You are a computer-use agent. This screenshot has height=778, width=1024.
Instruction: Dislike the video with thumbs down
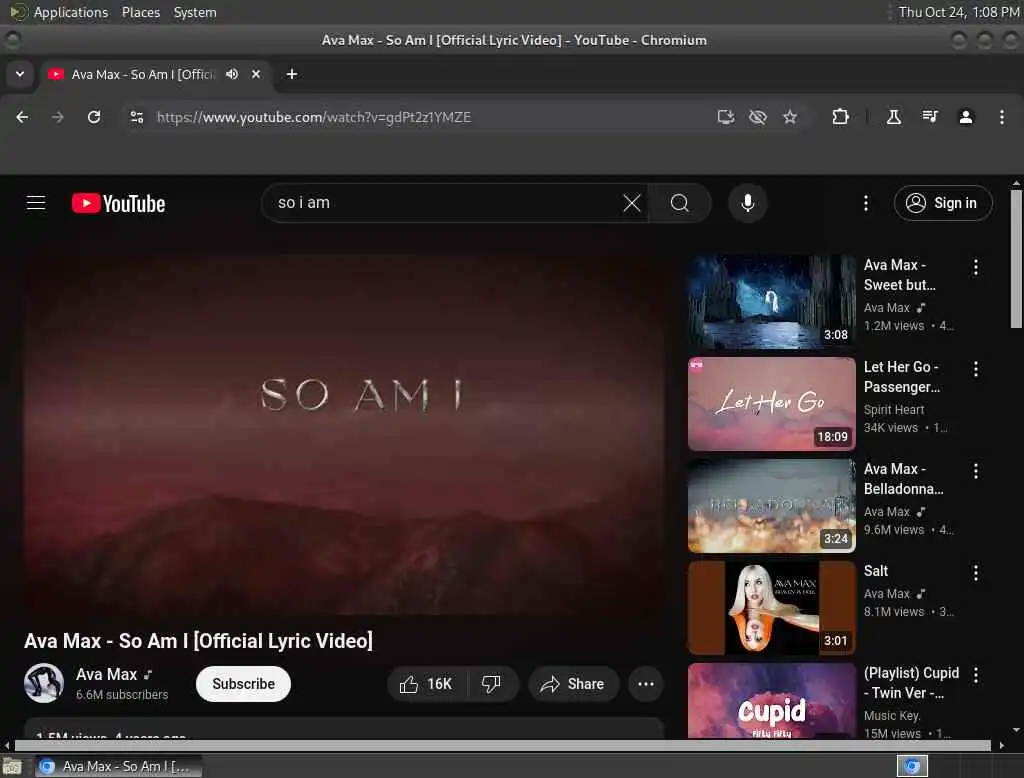click(x=491, y=684)
